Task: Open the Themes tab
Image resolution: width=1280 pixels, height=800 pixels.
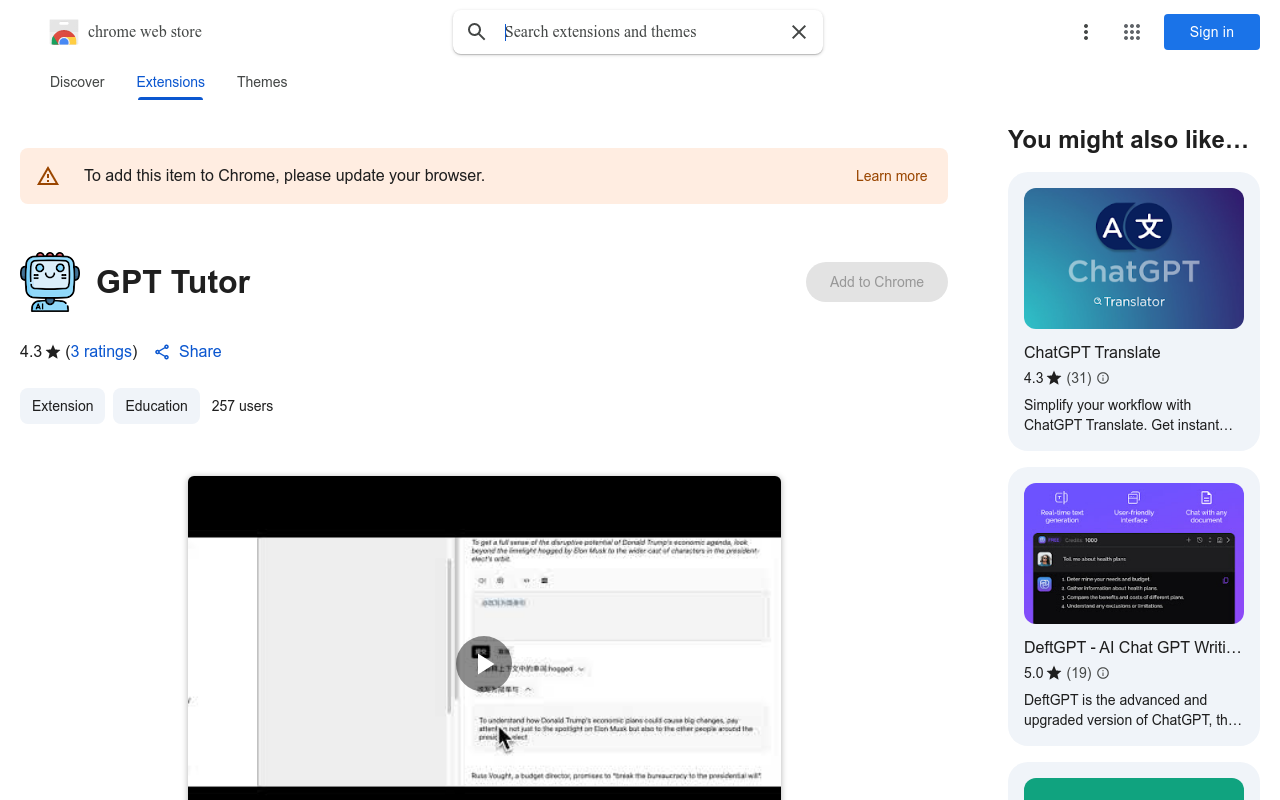Action: [262, 82]
